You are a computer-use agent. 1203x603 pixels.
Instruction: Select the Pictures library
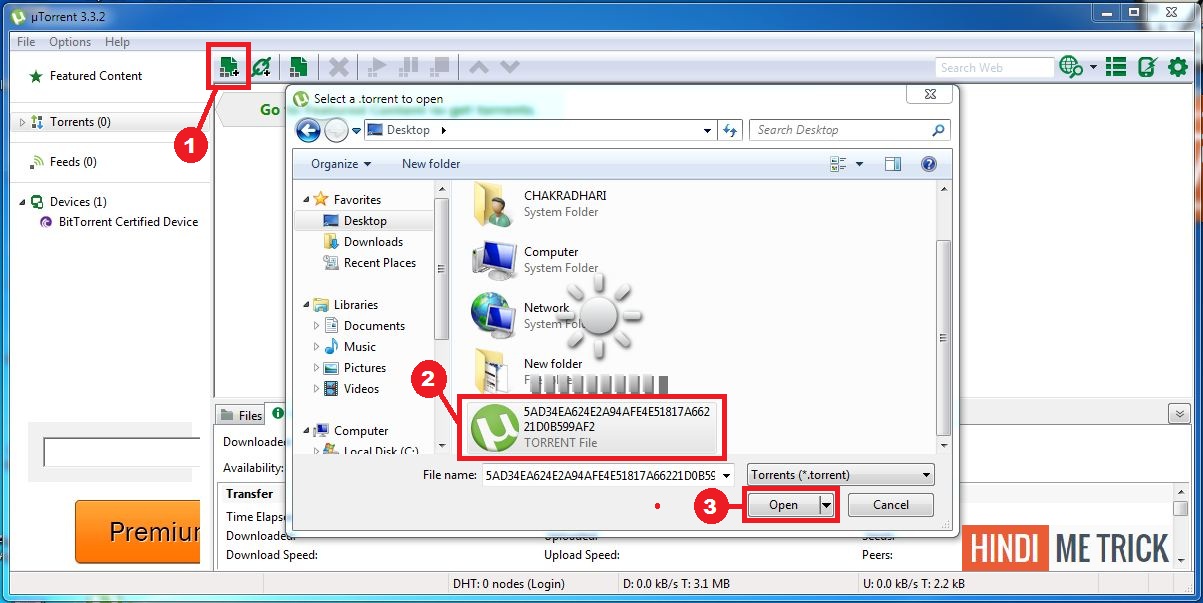(x=365, y=368)
